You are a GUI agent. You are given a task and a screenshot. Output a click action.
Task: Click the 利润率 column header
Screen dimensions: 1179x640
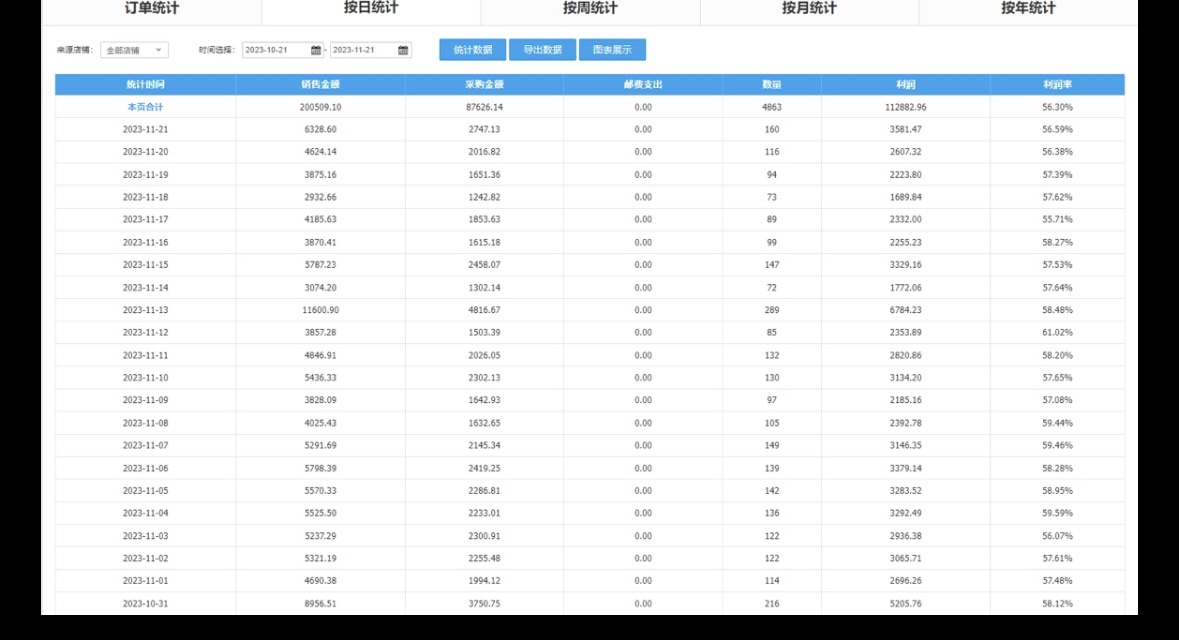pos(1055,84)
